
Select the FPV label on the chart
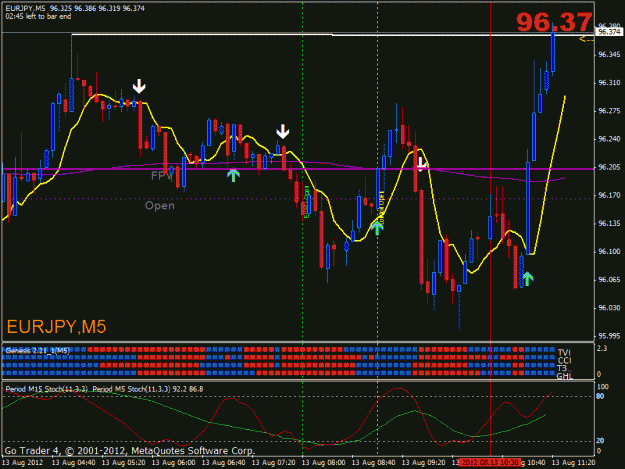click(x=161, y=175)
